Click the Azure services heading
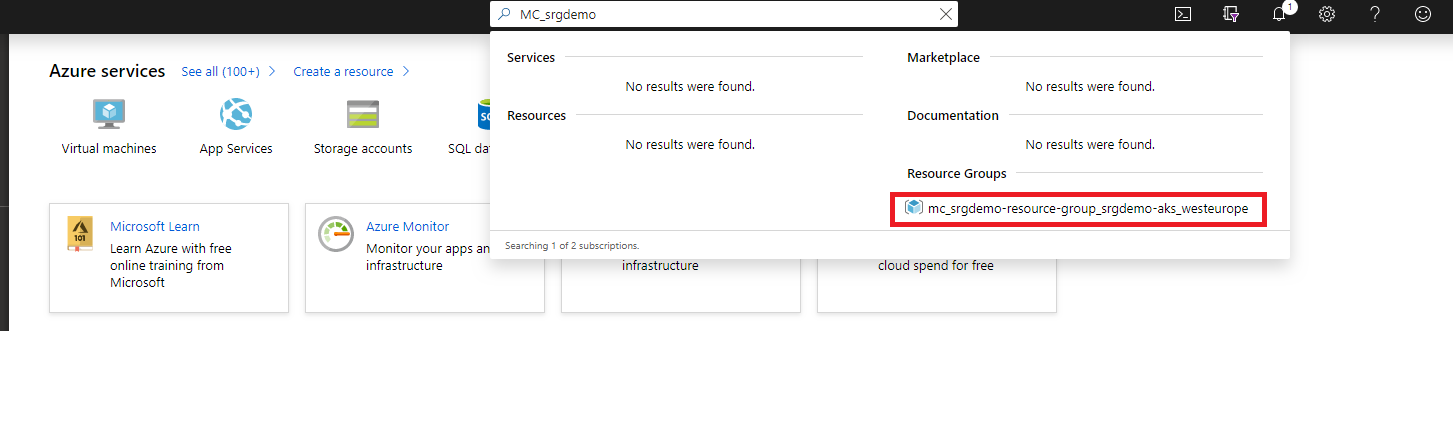This screenshot has width=1453, height=426. tap(107, 71)
